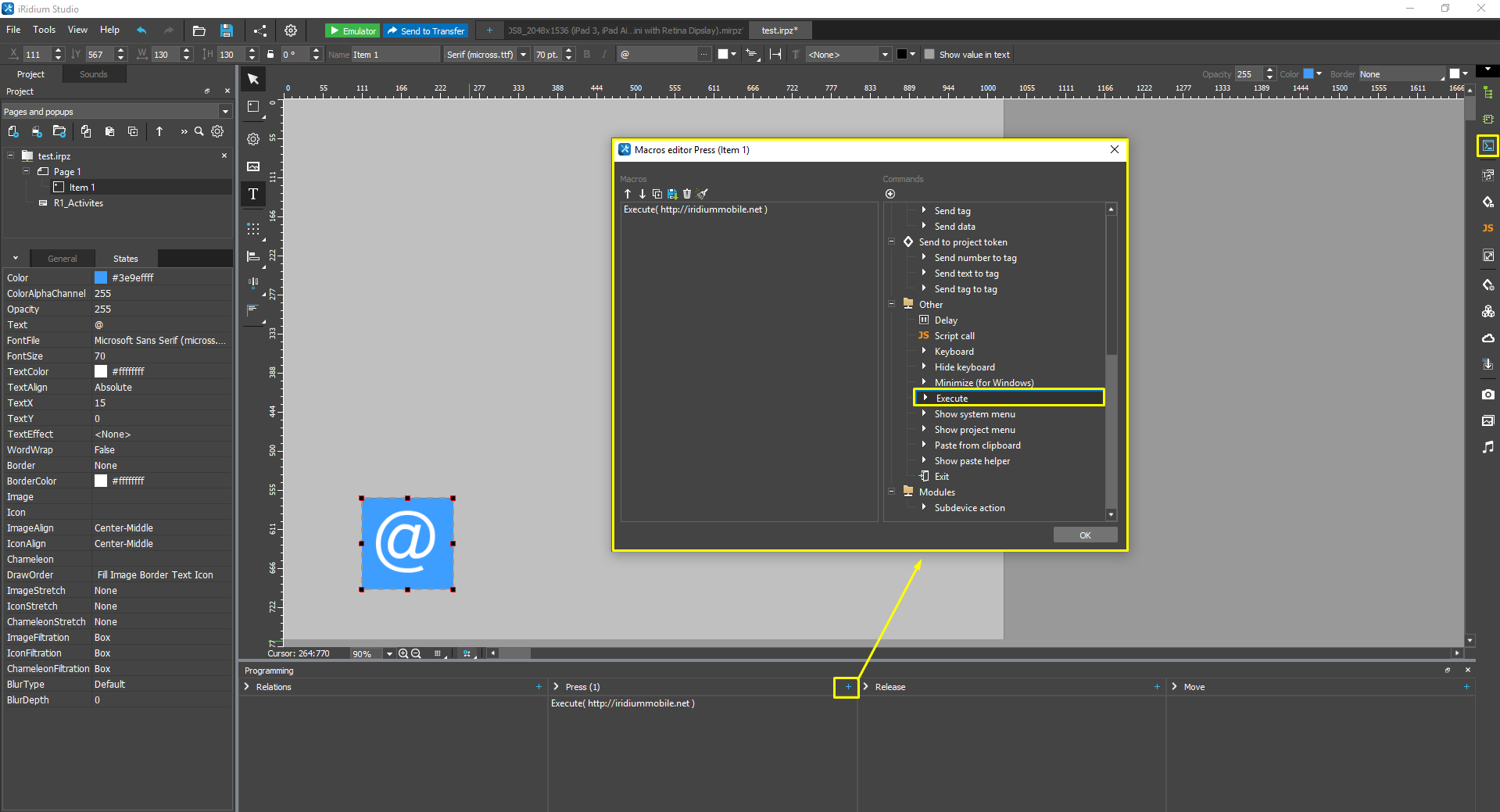Click the undo arrow in toolbar
This screenshot has width=1500, height=812.
pyautogui.click(x=141, y=30)
